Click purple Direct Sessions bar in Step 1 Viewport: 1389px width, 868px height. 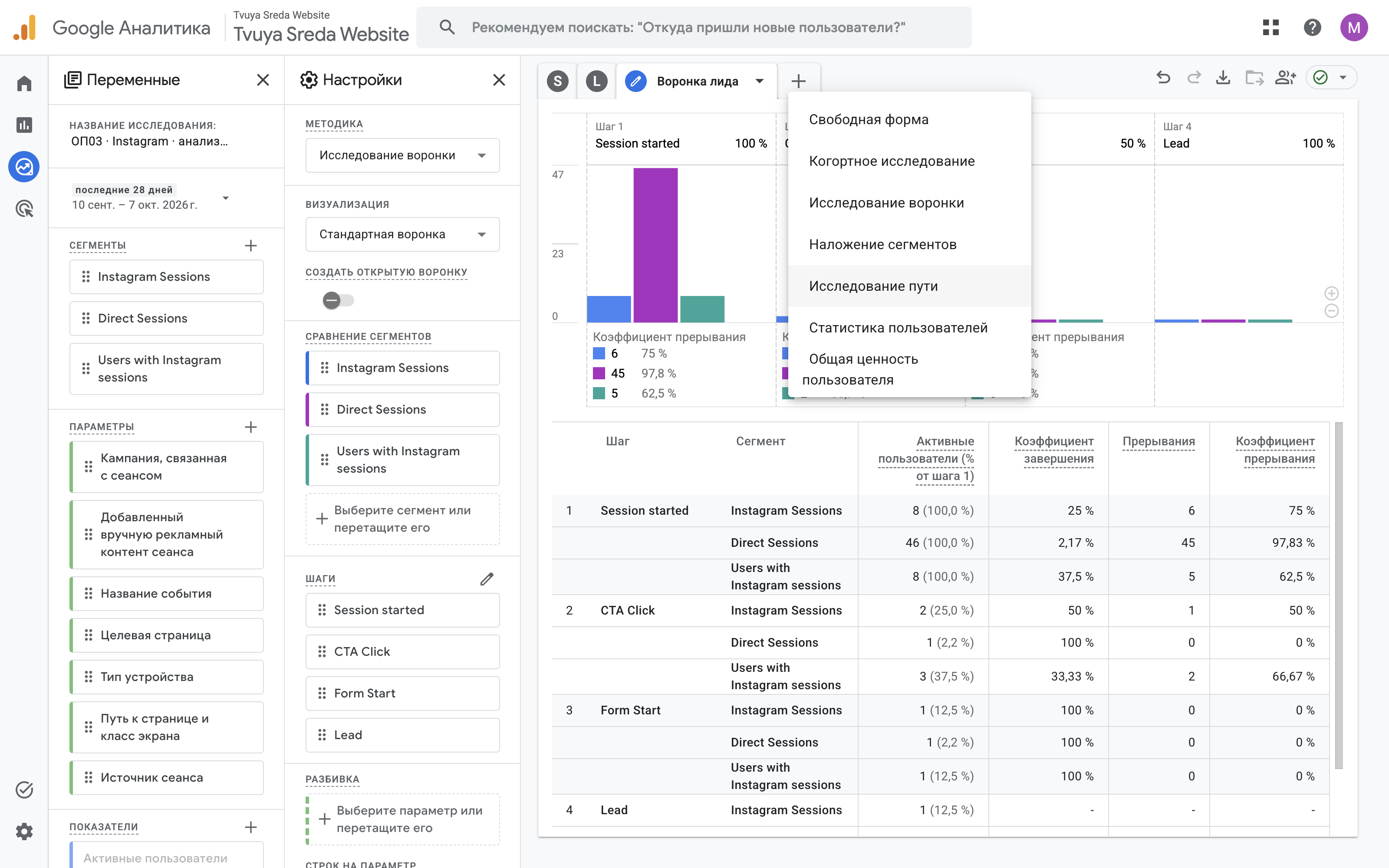point(655,245)
